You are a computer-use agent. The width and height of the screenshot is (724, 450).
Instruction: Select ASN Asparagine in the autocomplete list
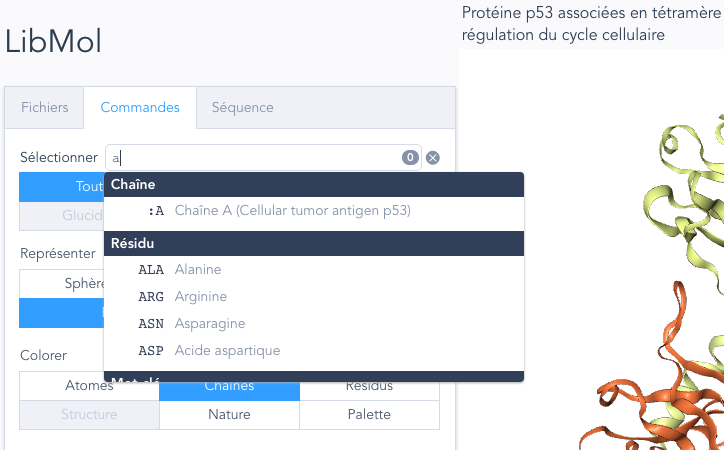(x=314, y=324)
